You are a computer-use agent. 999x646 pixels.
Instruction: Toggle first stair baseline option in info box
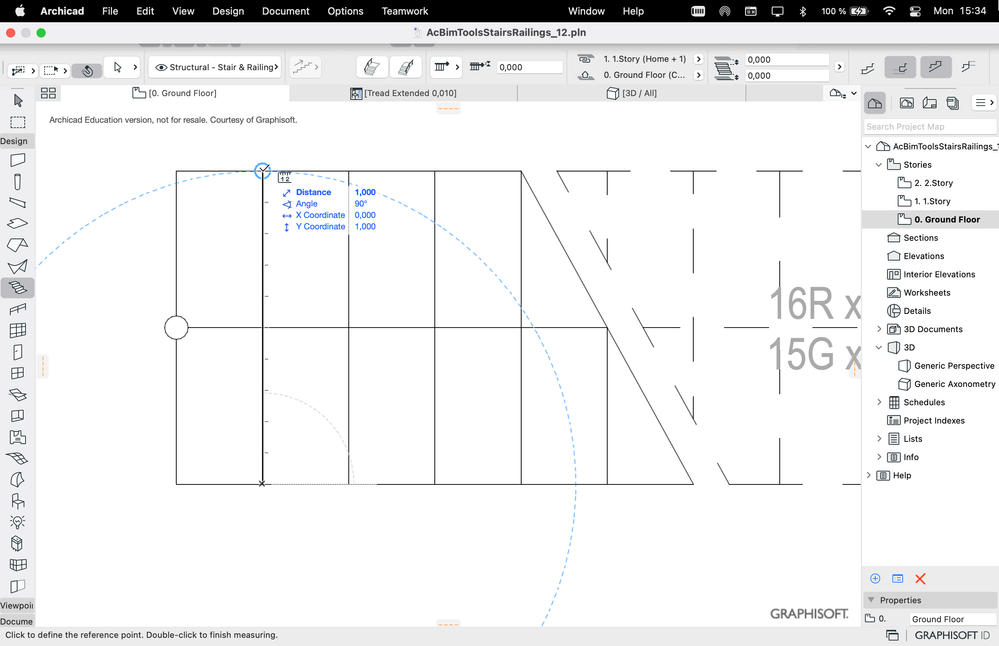867,67
